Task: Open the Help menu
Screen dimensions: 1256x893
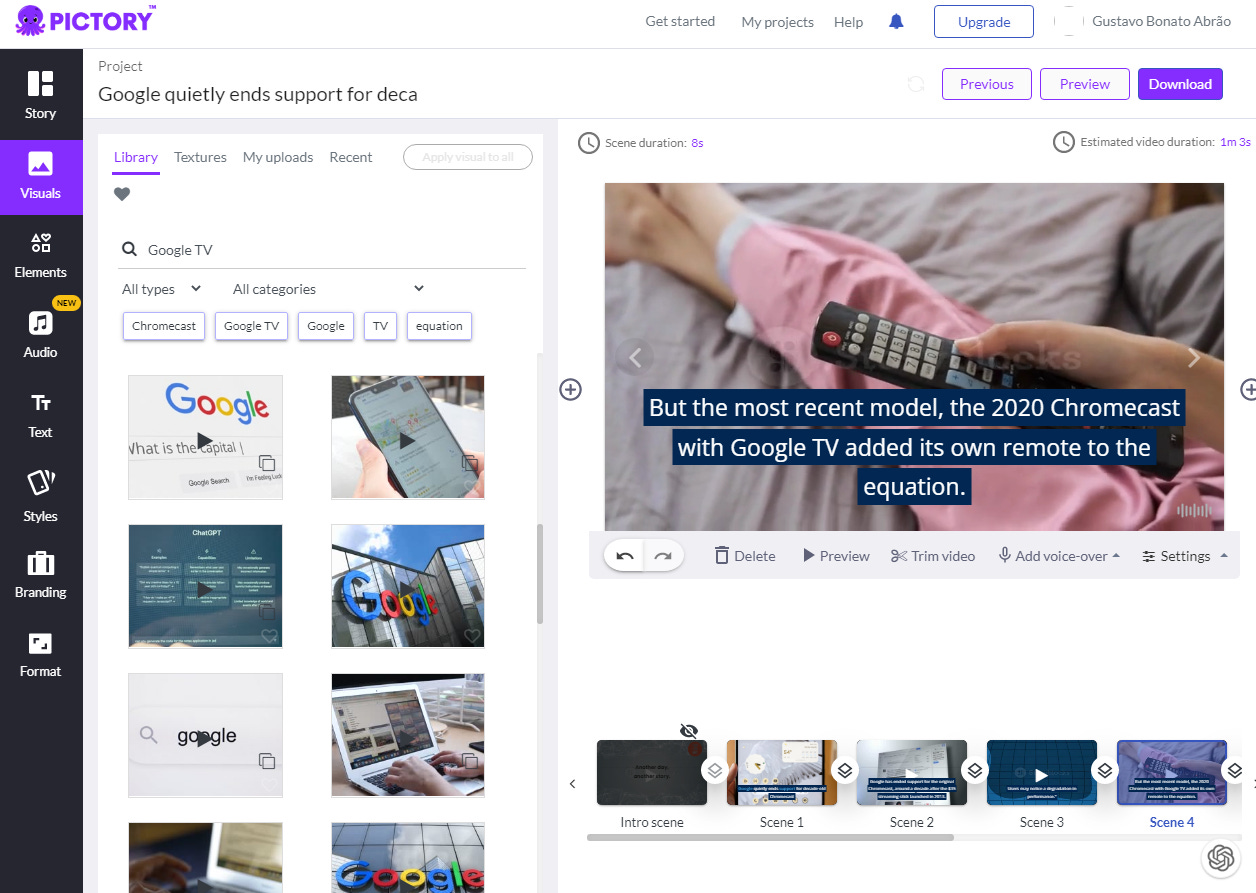Action: [848, 22]
